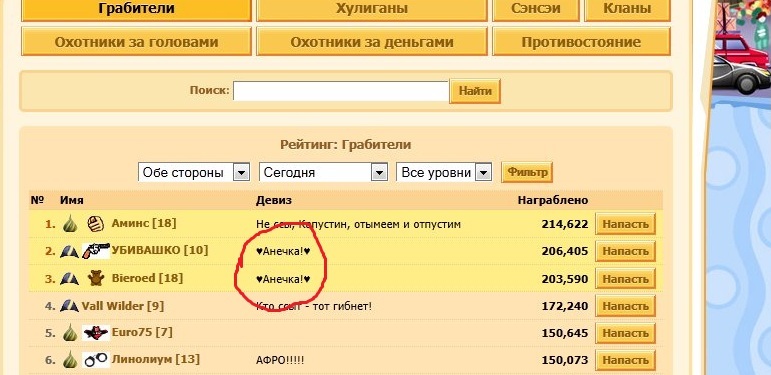This screenshot has height=375, width=771.
Task: Go to the Кланы tab
Action: pos(627,10)
